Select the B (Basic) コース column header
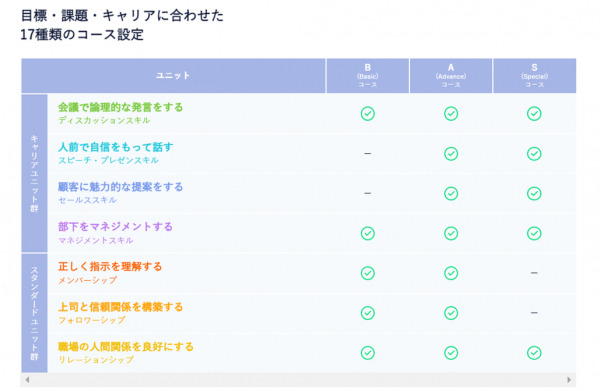 click(367, 76)
